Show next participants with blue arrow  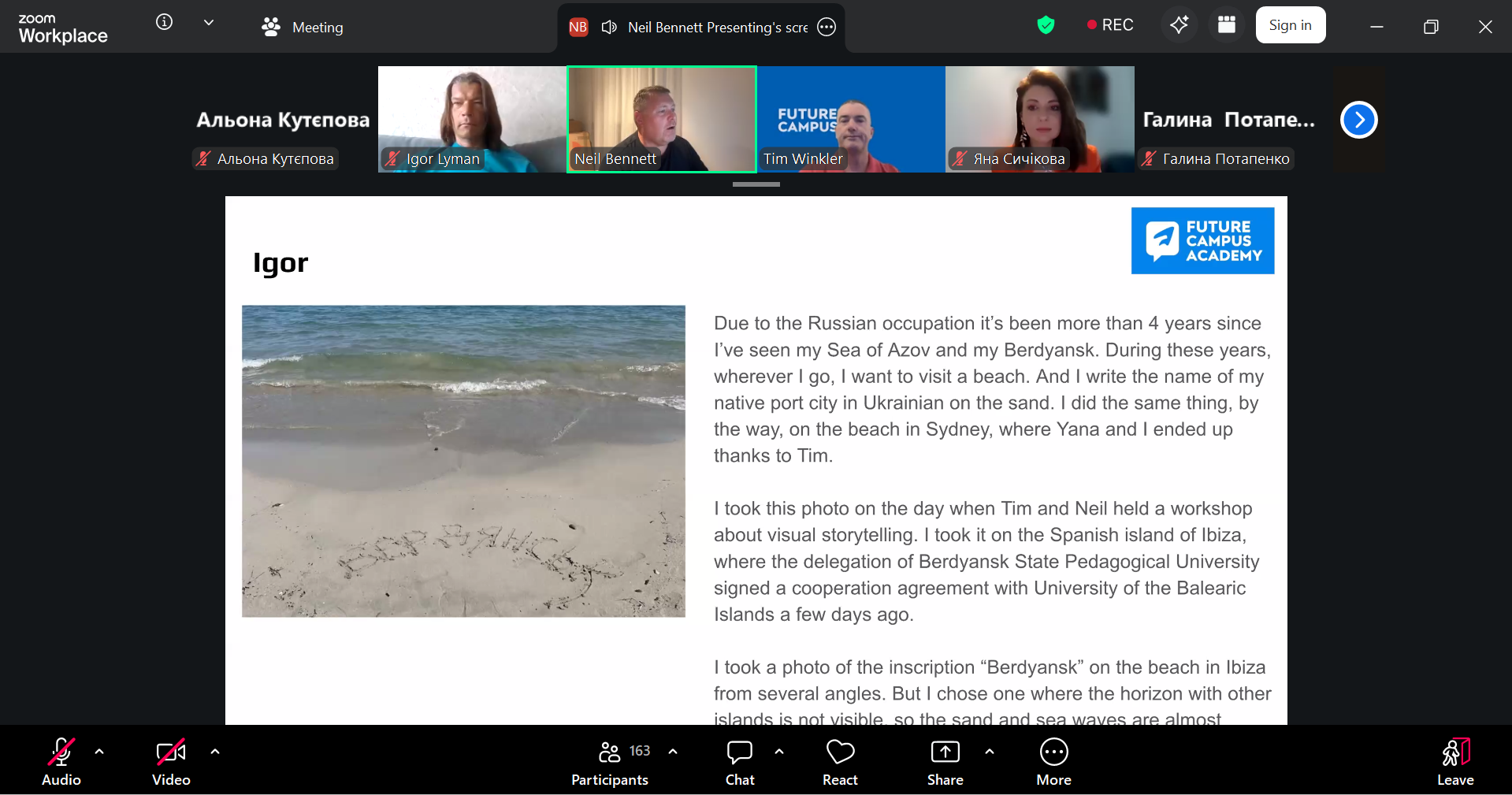coord(1358,120)
